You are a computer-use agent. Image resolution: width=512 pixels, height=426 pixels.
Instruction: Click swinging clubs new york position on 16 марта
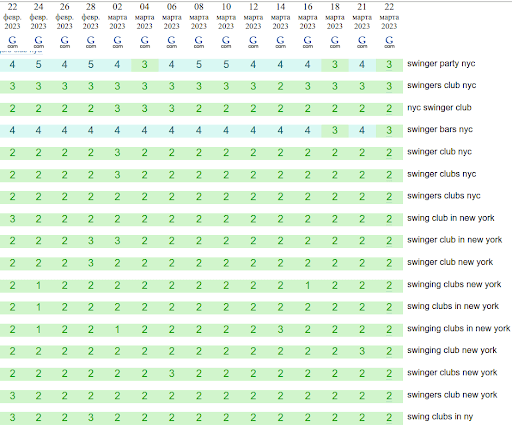click(x=308, y=286)
